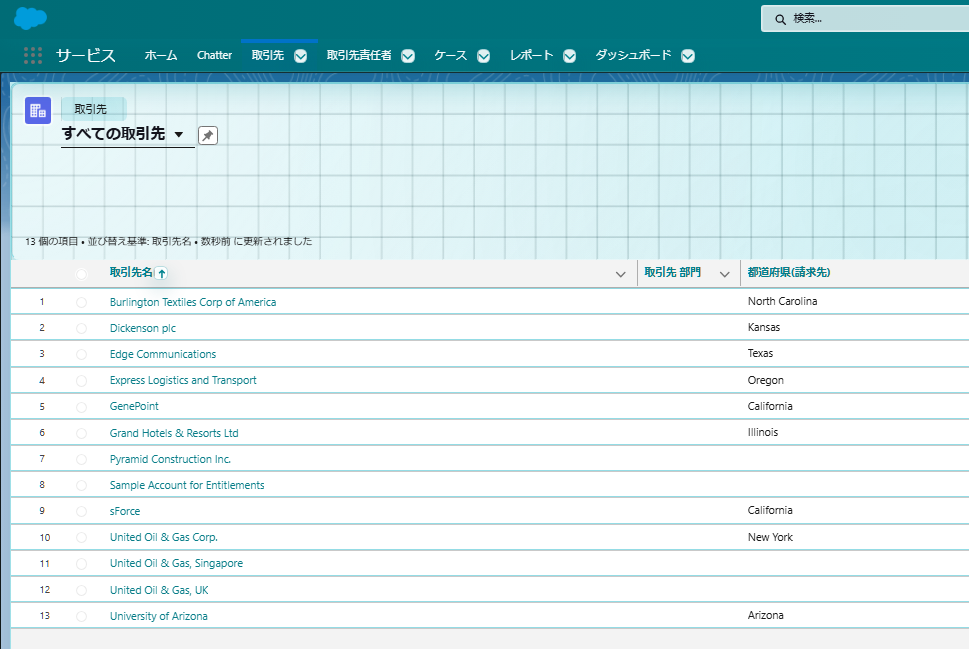This screenshot has width=969, height=649.
Task: Open the ダッシュボード tab dropdown chevron
Action: [x=688, y=56]
